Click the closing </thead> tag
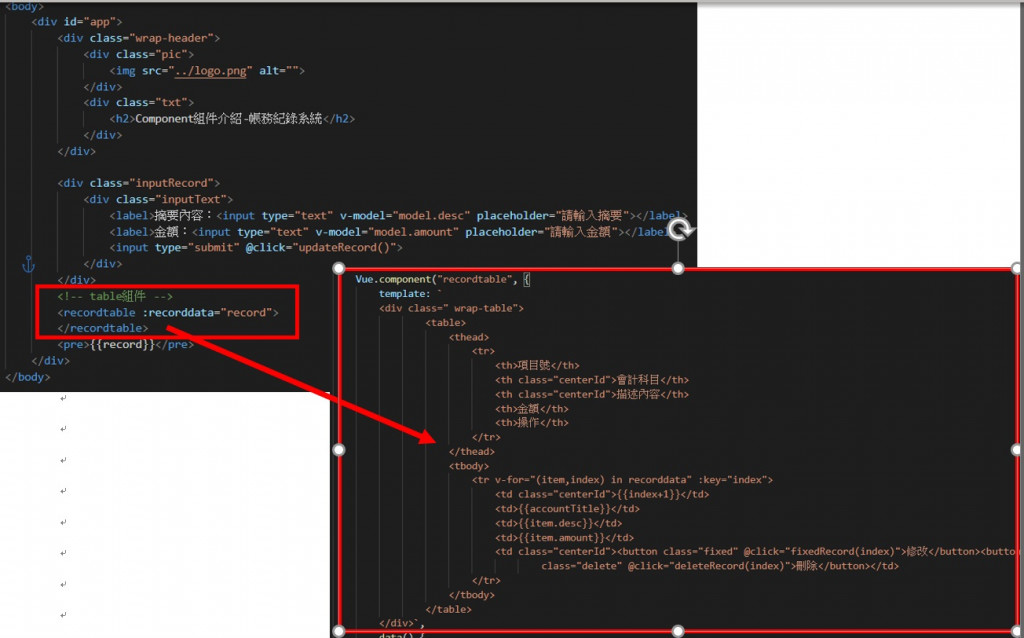Screen dimensions: 1024x638 [x=472, y=452]
